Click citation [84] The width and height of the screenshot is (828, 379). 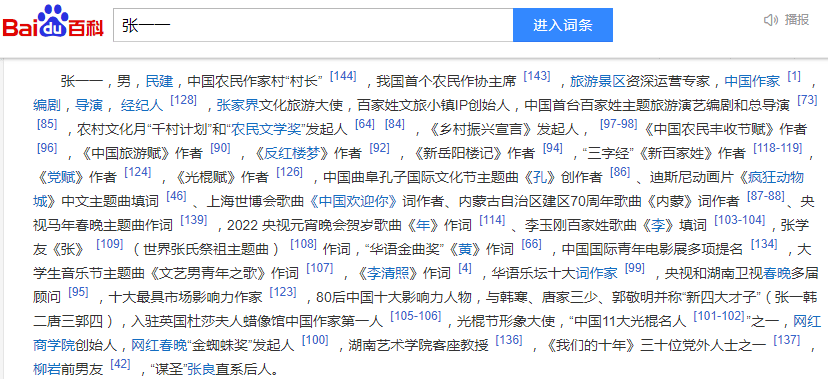coord(395,124)
